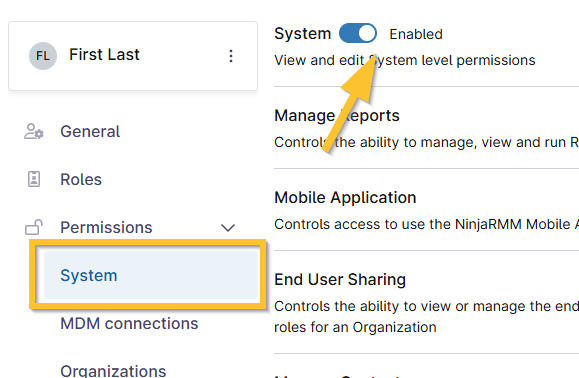Open the Roles page
Image resolution: width=579 pixels, height=378 pixels.
pos(81,179)
